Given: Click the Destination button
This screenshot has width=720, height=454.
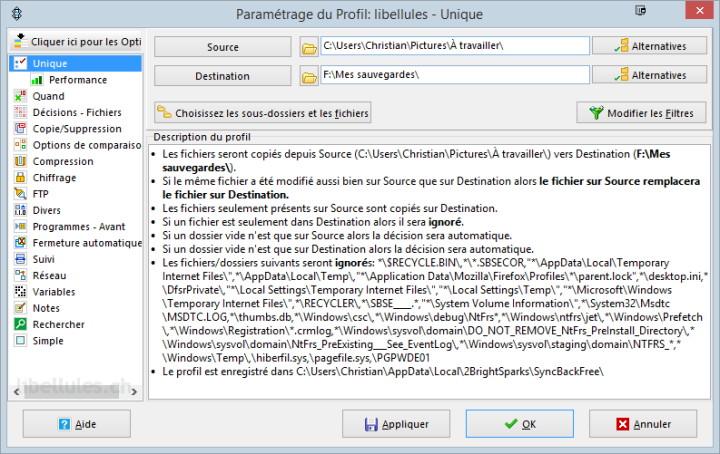Looking at the screenshot, I should click(x=223, y=76).
